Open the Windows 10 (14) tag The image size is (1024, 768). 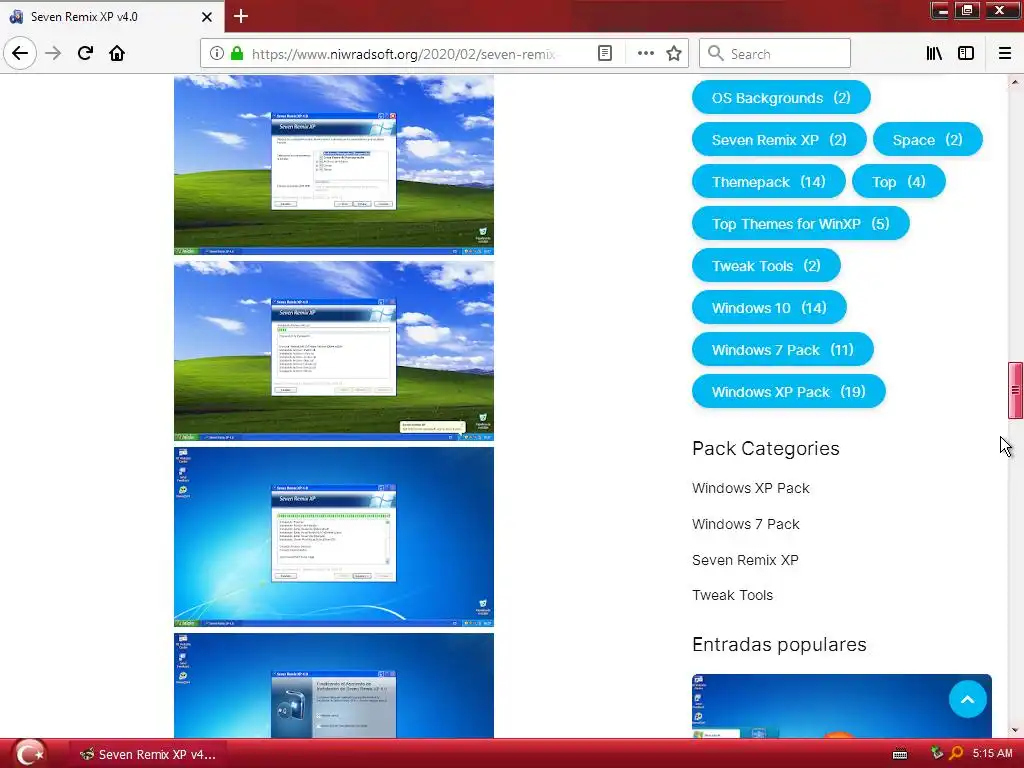(769, 308)
